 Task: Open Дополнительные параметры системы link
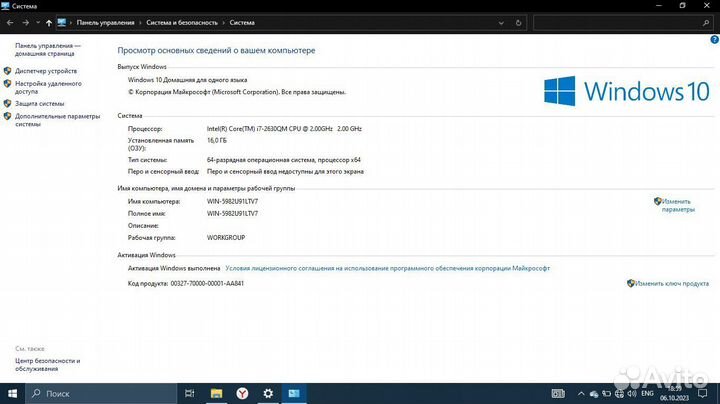(57, 120)
